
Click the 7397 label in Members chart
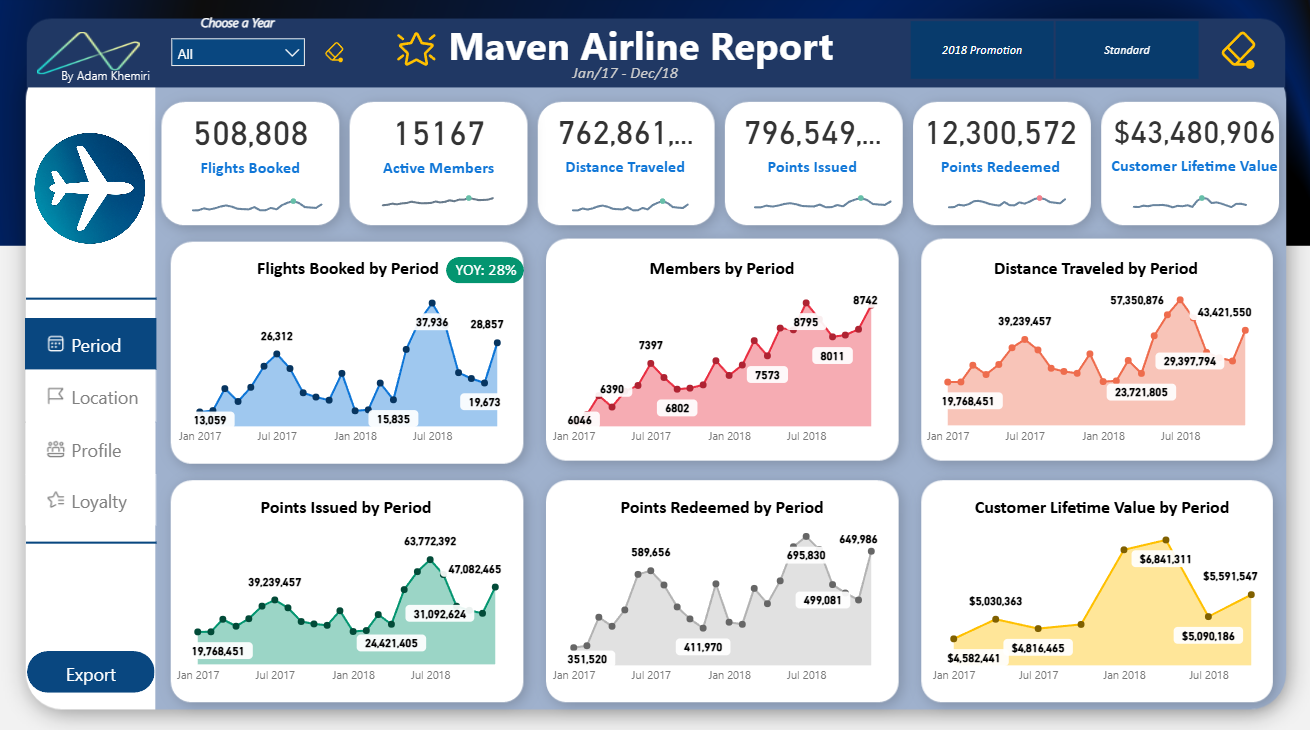(651, 345)
